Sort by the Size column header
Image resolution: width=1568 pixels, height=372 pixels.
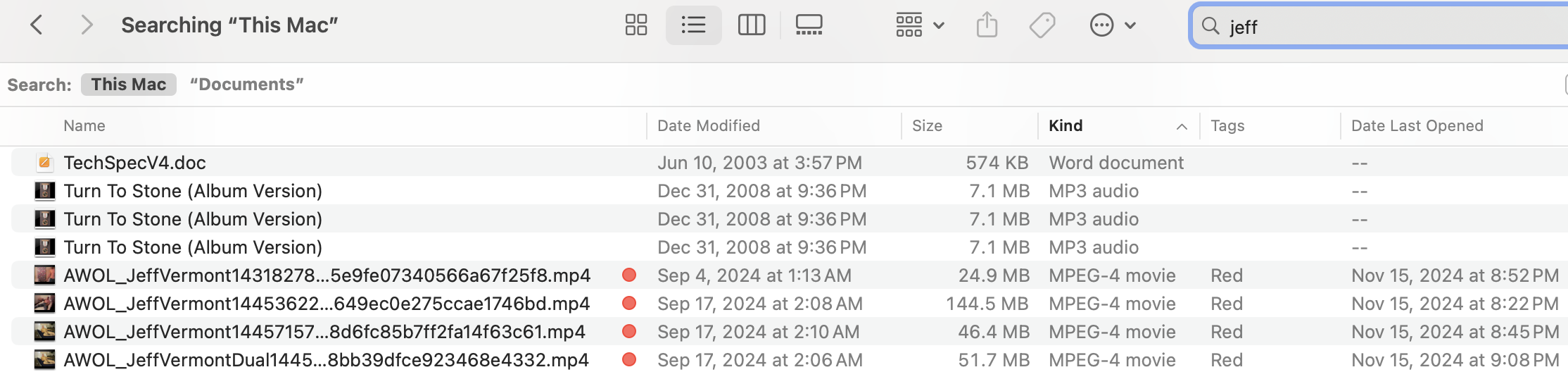[927, 126]
